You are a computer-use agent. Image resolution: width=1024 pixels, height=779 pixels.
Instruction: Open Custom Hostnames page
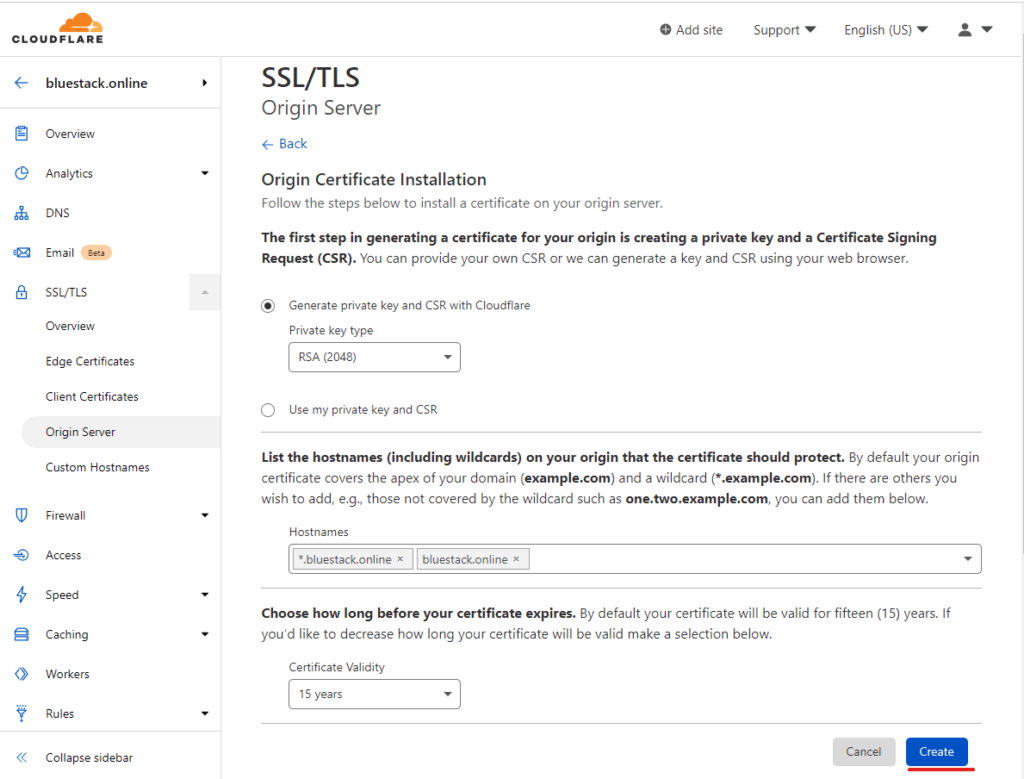pyautogui.click(x=97, y=467)
